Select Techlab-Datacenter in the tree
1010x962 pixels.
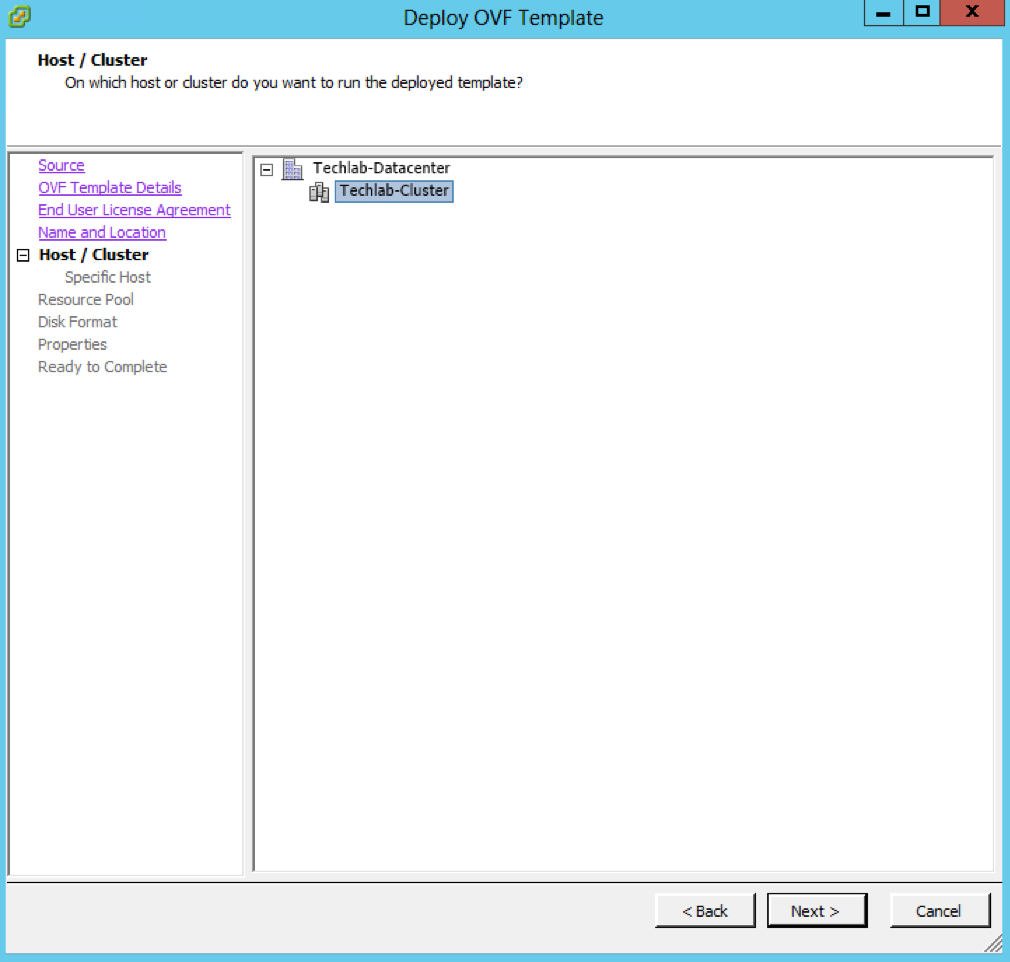coord(381,168)
